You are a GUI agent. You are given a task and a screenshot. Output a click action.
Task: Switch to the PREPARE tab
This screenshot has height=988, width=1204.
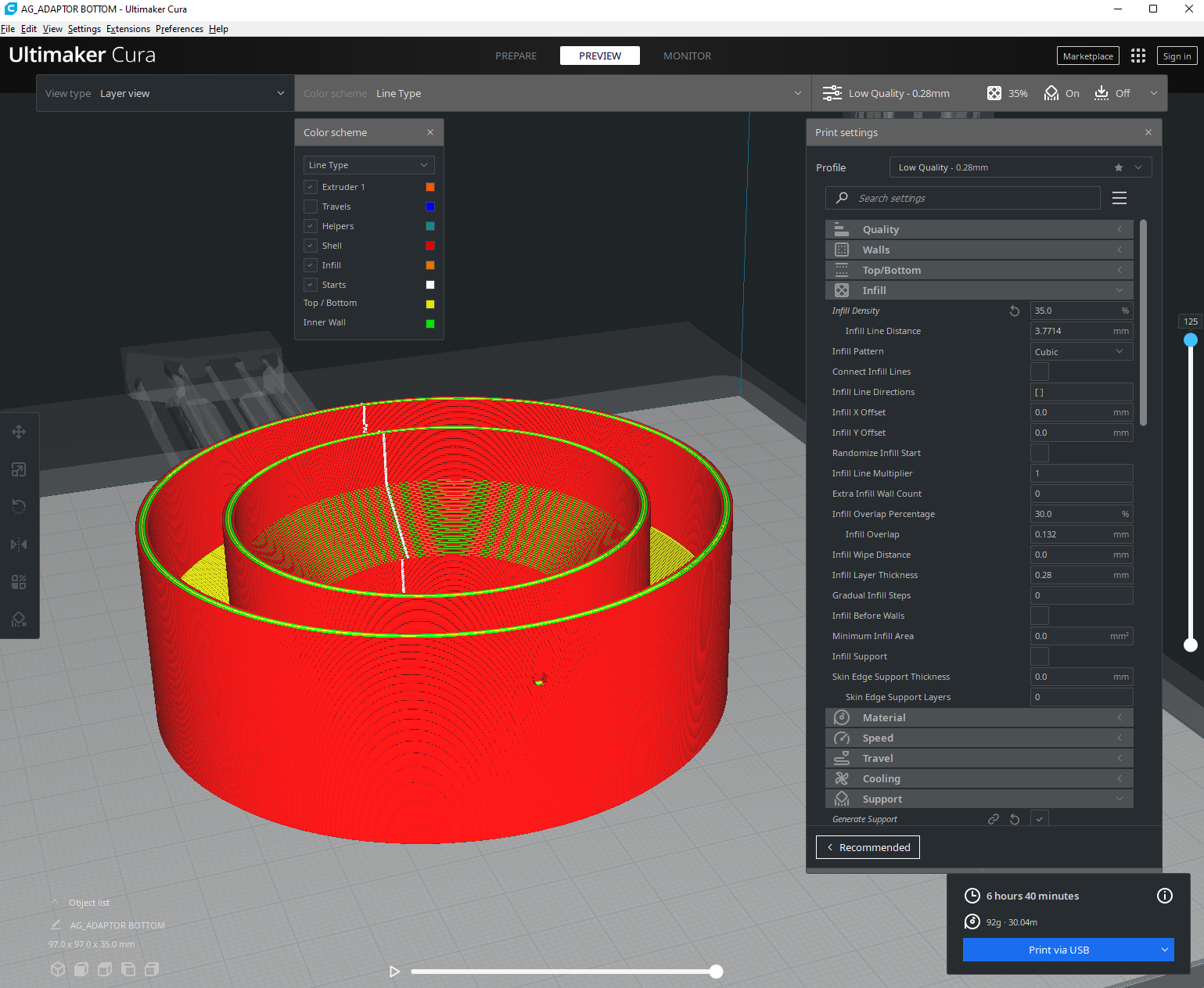(x=516, y=56)
